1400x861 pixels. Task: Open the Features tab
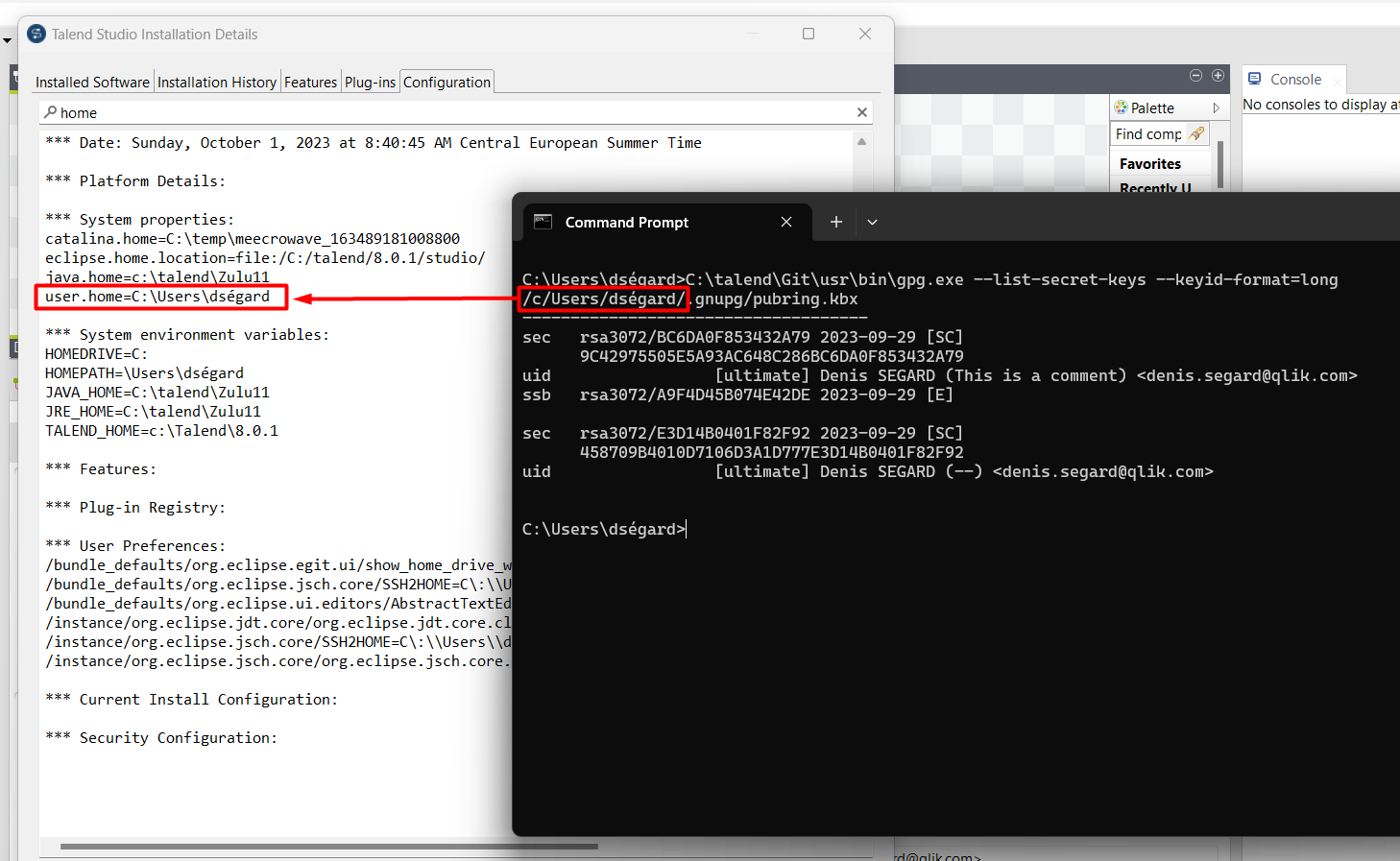(x=310, y=82)
